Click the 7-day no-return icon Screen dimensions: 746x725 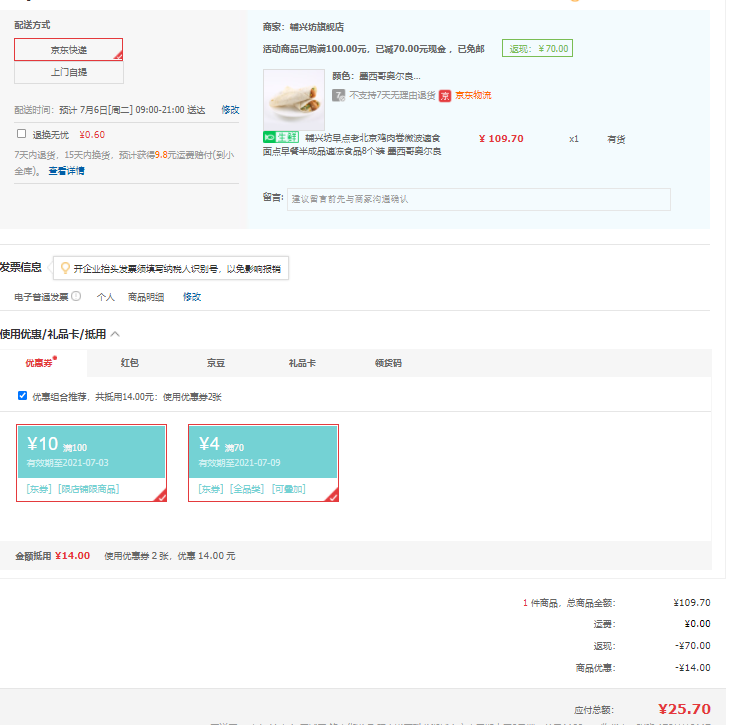pyautogui.click(x=338, y=96)
